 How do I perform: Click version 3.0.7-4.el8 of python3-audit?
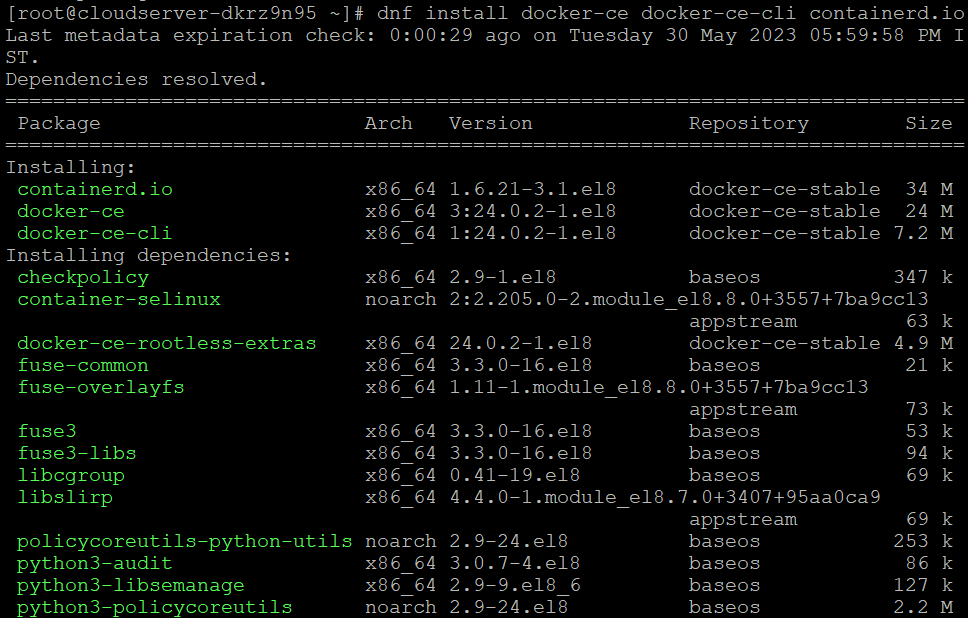515,563
